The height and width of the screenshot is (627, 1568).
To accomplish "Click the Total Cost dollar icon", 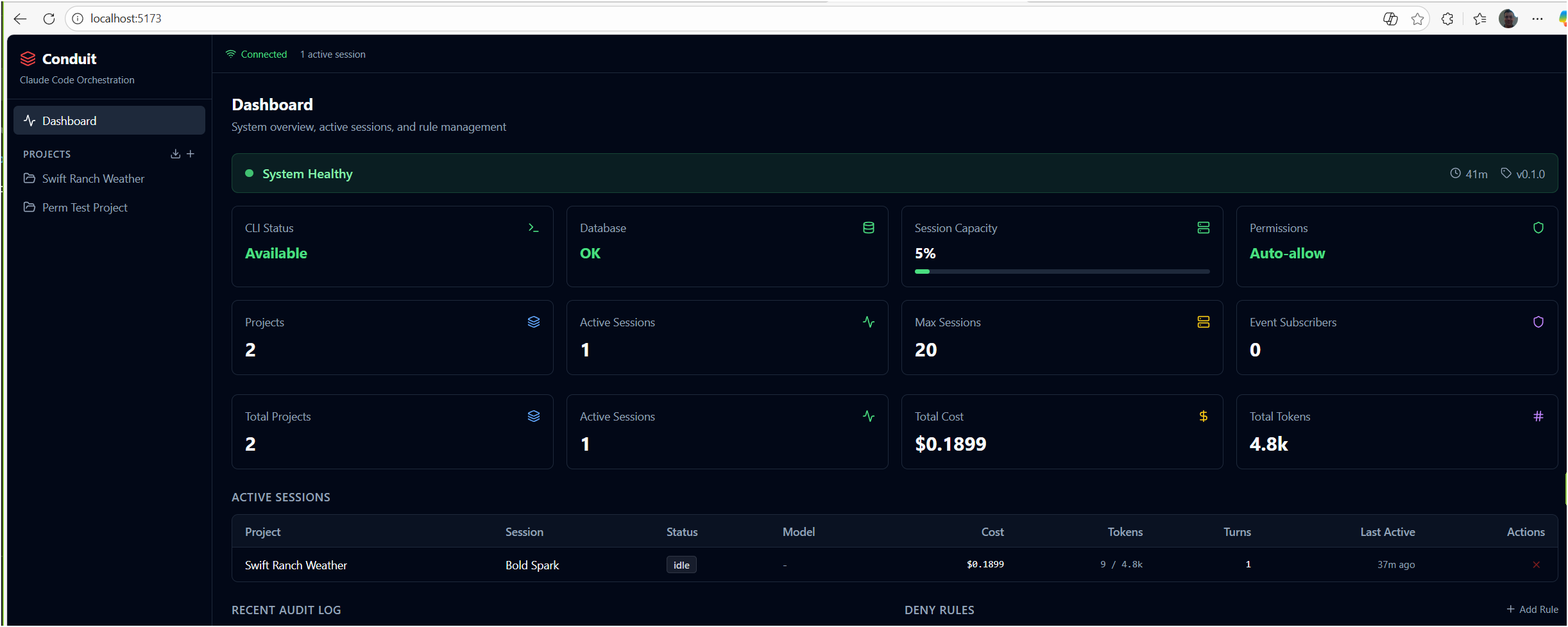I will click(1204, 416).
